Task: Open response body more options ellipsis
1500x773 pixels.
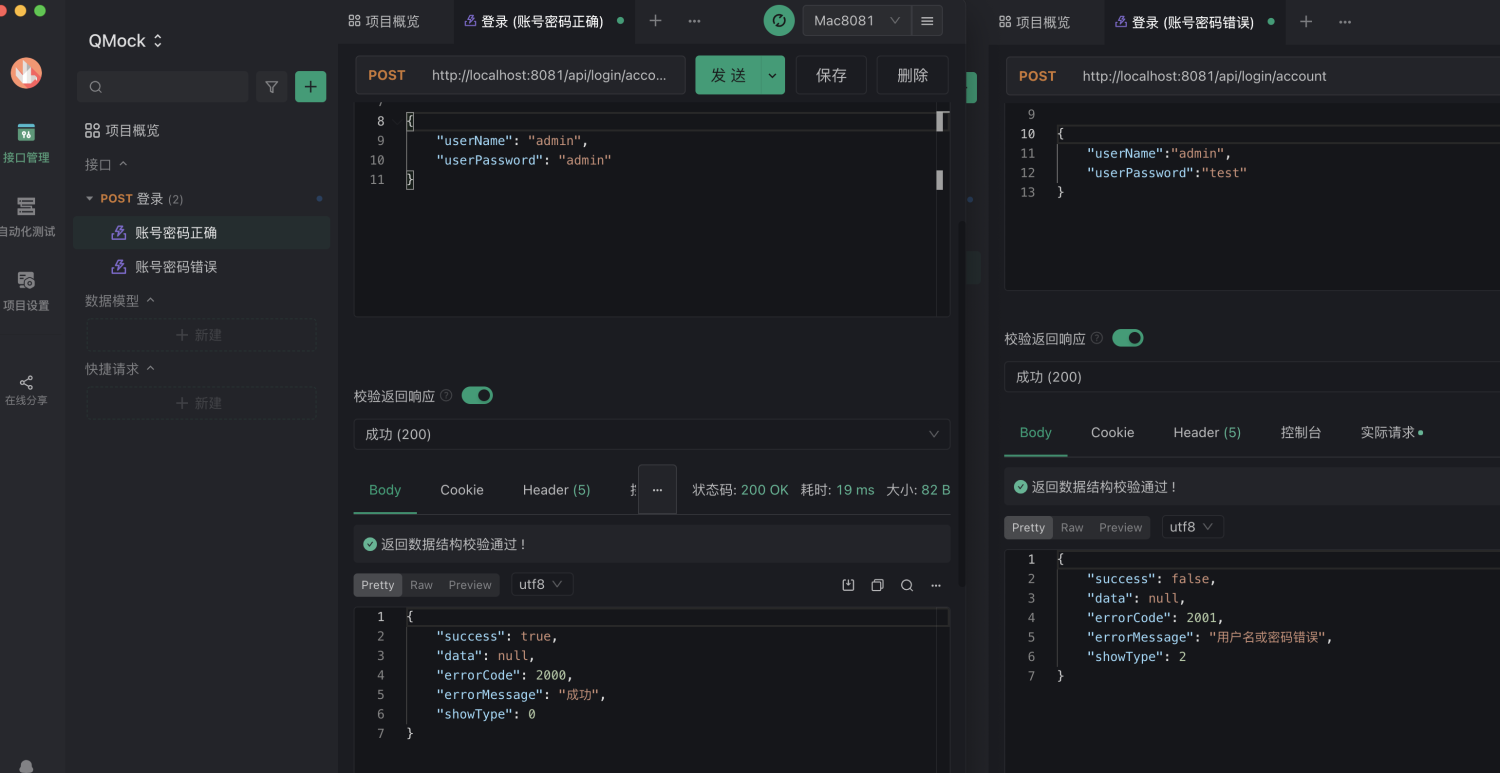Action: coord(936,585)
